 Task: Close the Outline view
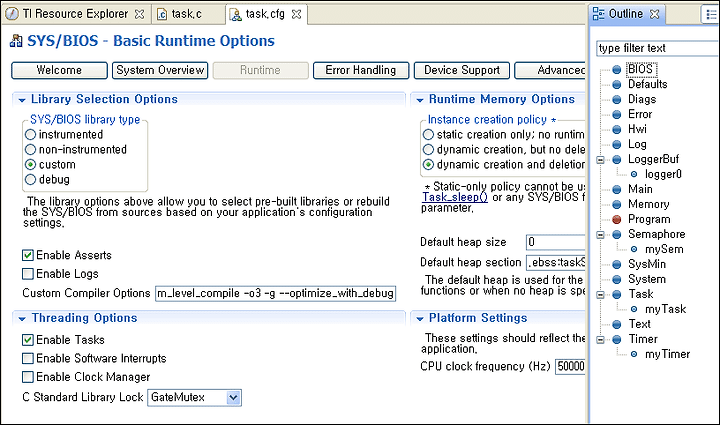point(655,14)
